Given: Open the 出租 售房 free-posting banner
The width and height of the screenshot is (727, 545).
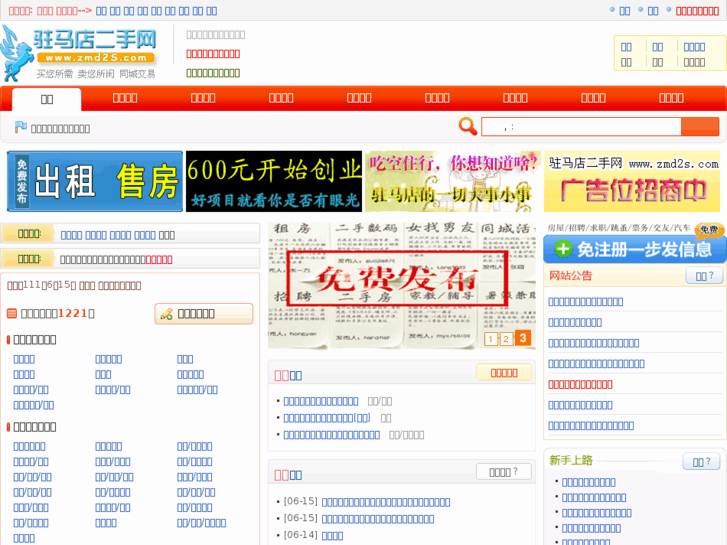Looking at the screenshot, I should click(95, 181).
